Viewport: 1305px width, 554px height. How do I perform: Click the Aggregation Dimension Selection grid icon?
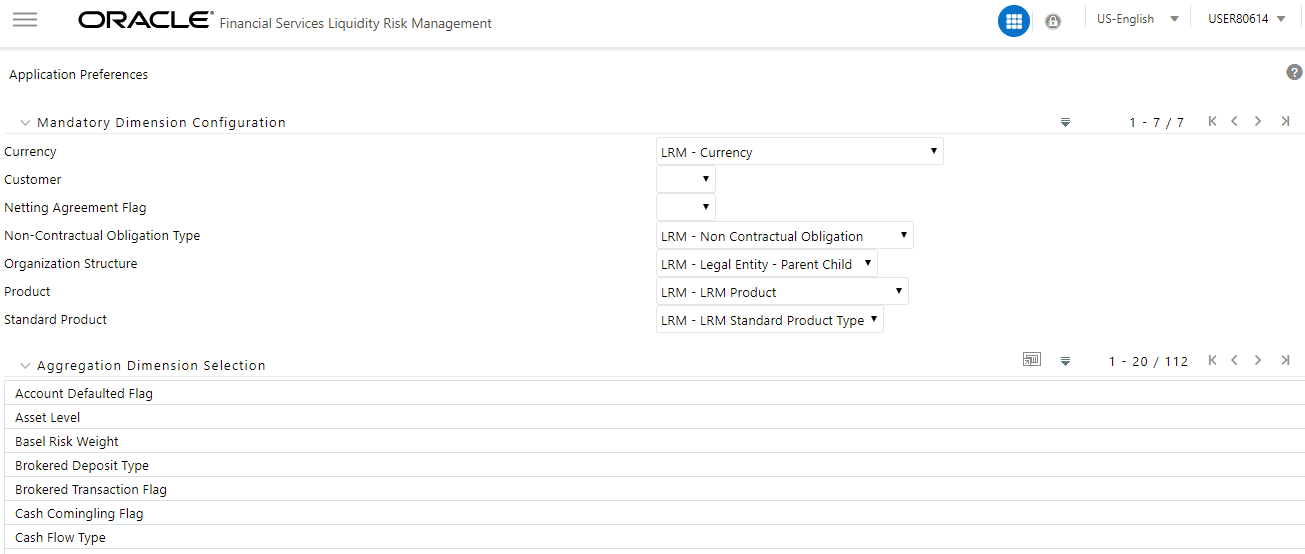pyautogui.click(x=1032, y=360)
